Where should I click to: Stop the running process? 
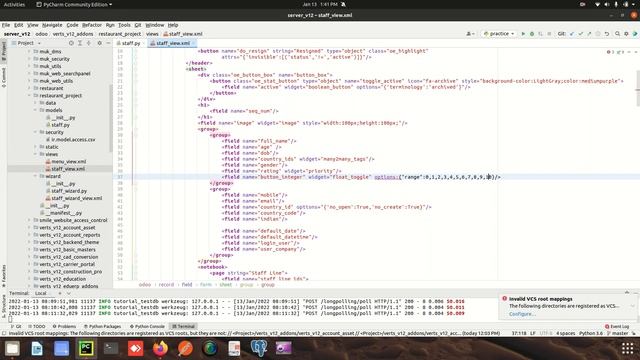coord(549,34)
